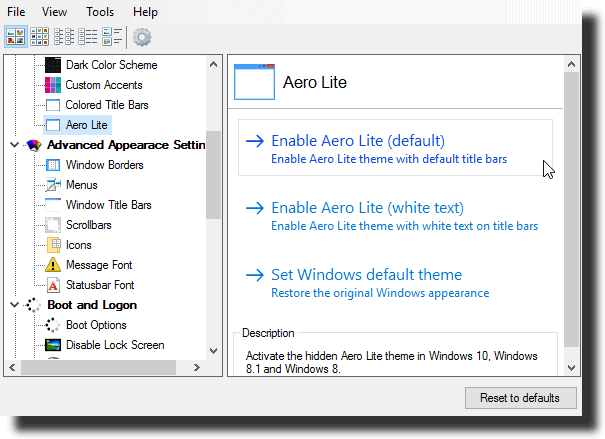Click the Message Font warning icon
Image resolution: width=605 pixels, height=439 pixels.
click(53, 265)
